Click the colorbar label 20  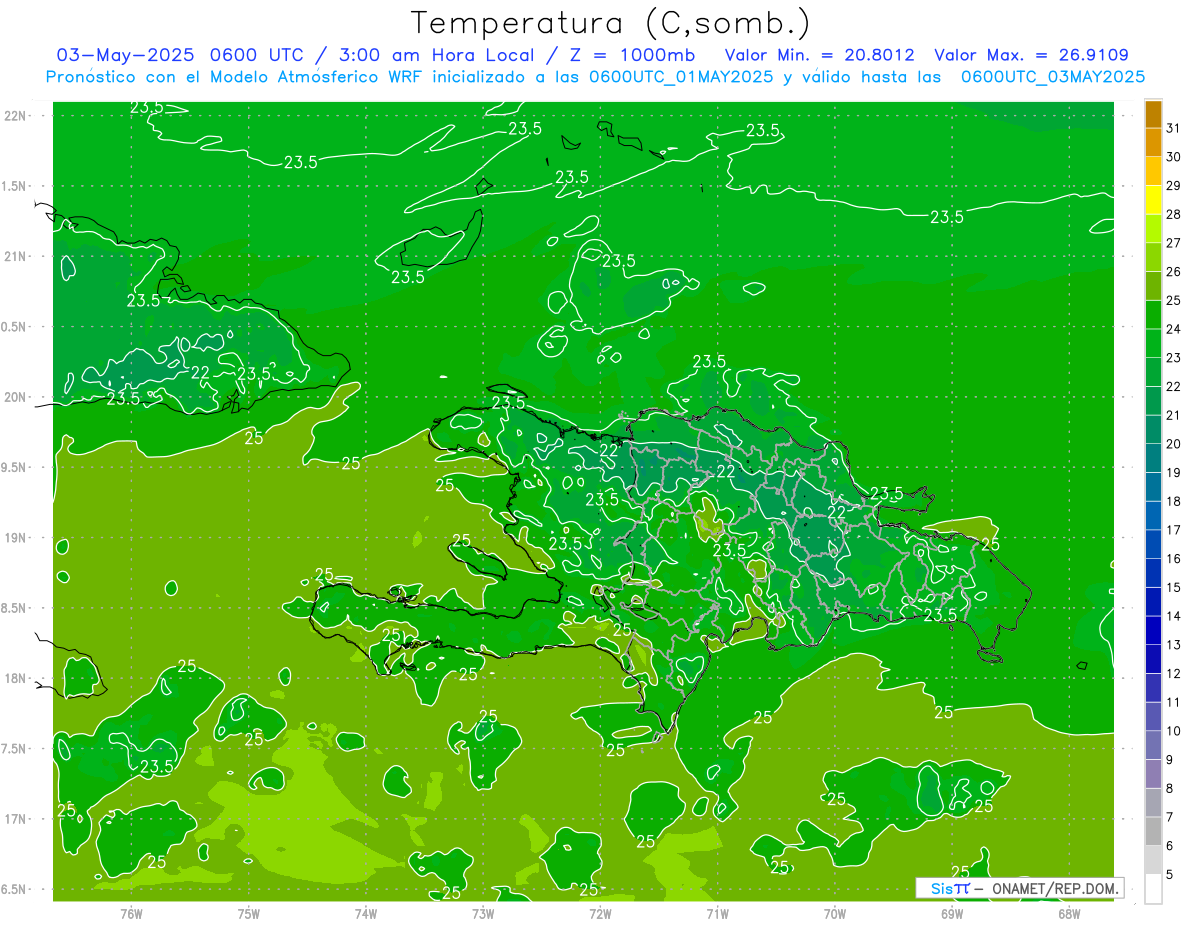pyautogui.click(x=1173, y=444)
